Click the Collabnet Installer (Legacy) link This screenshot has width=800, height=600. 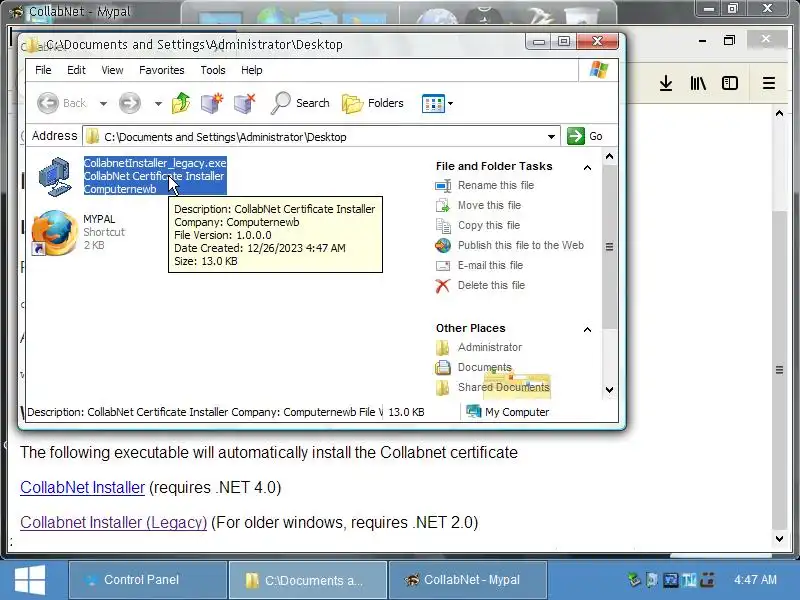[x=113, y=522]
